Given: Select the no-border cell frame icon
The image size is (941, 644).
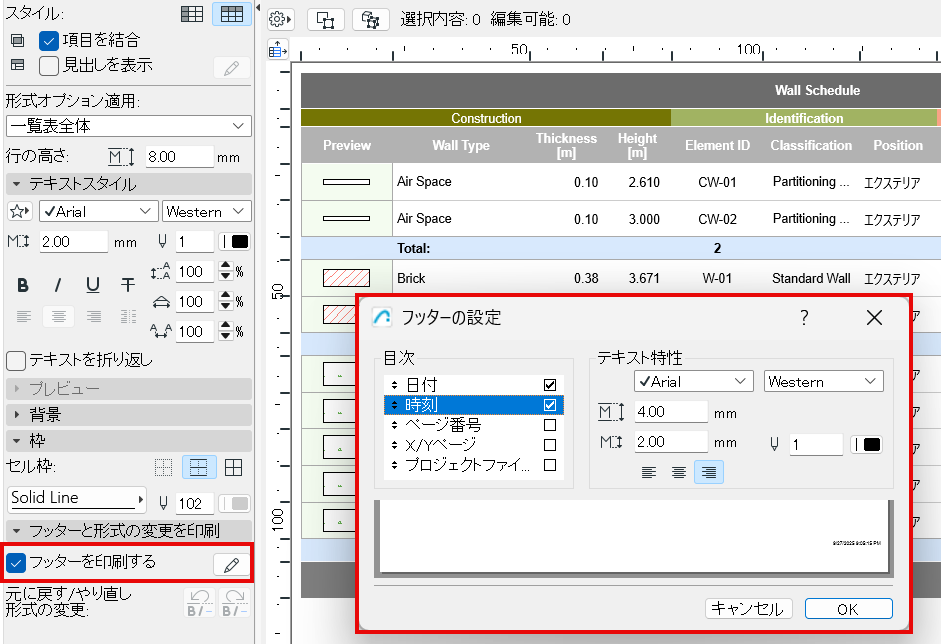Looking at the screenshot, I should click(163, 468).
